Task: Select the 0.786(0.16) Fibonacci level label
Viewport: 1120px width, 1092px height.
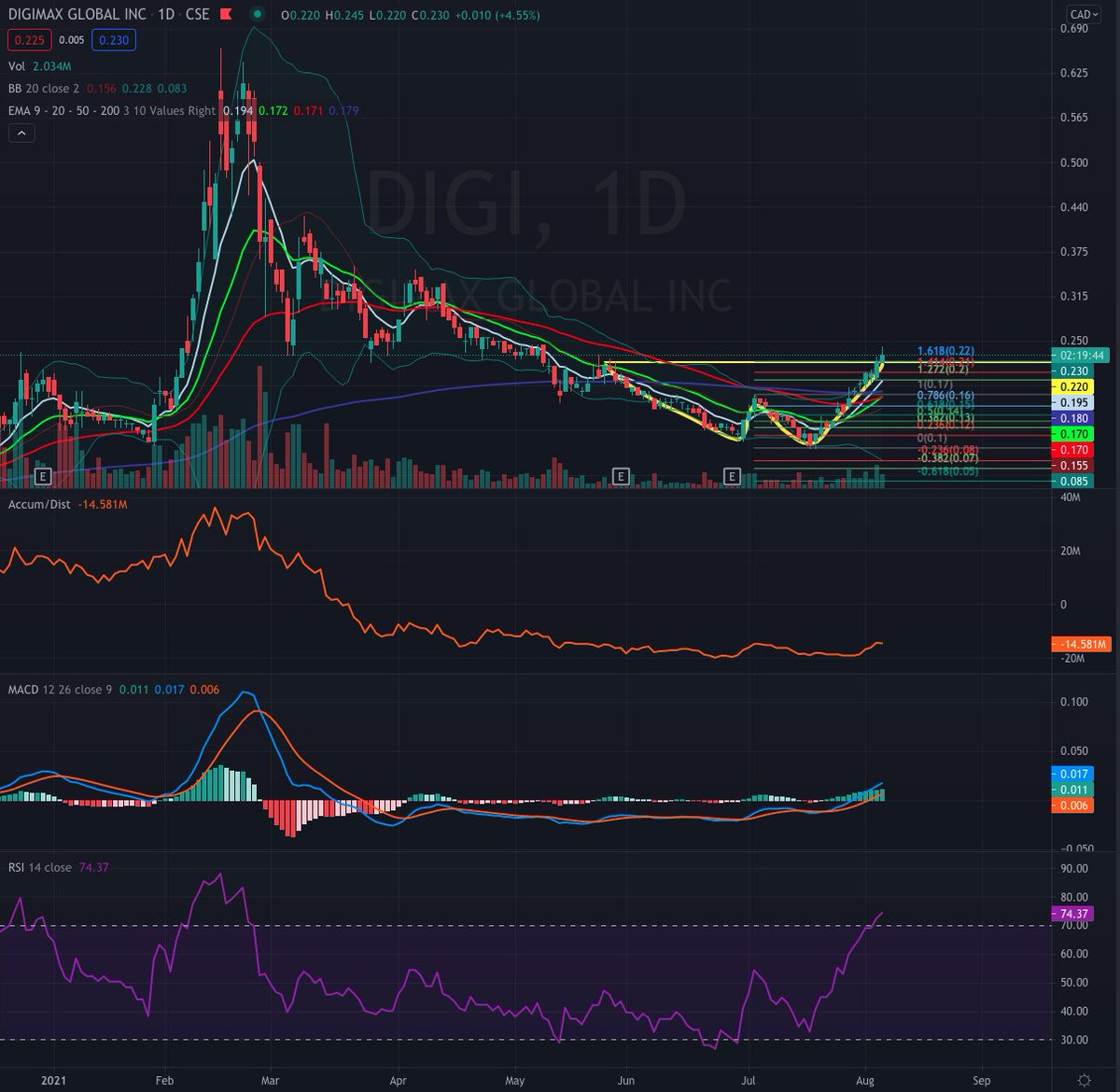Action: (945, 396)
